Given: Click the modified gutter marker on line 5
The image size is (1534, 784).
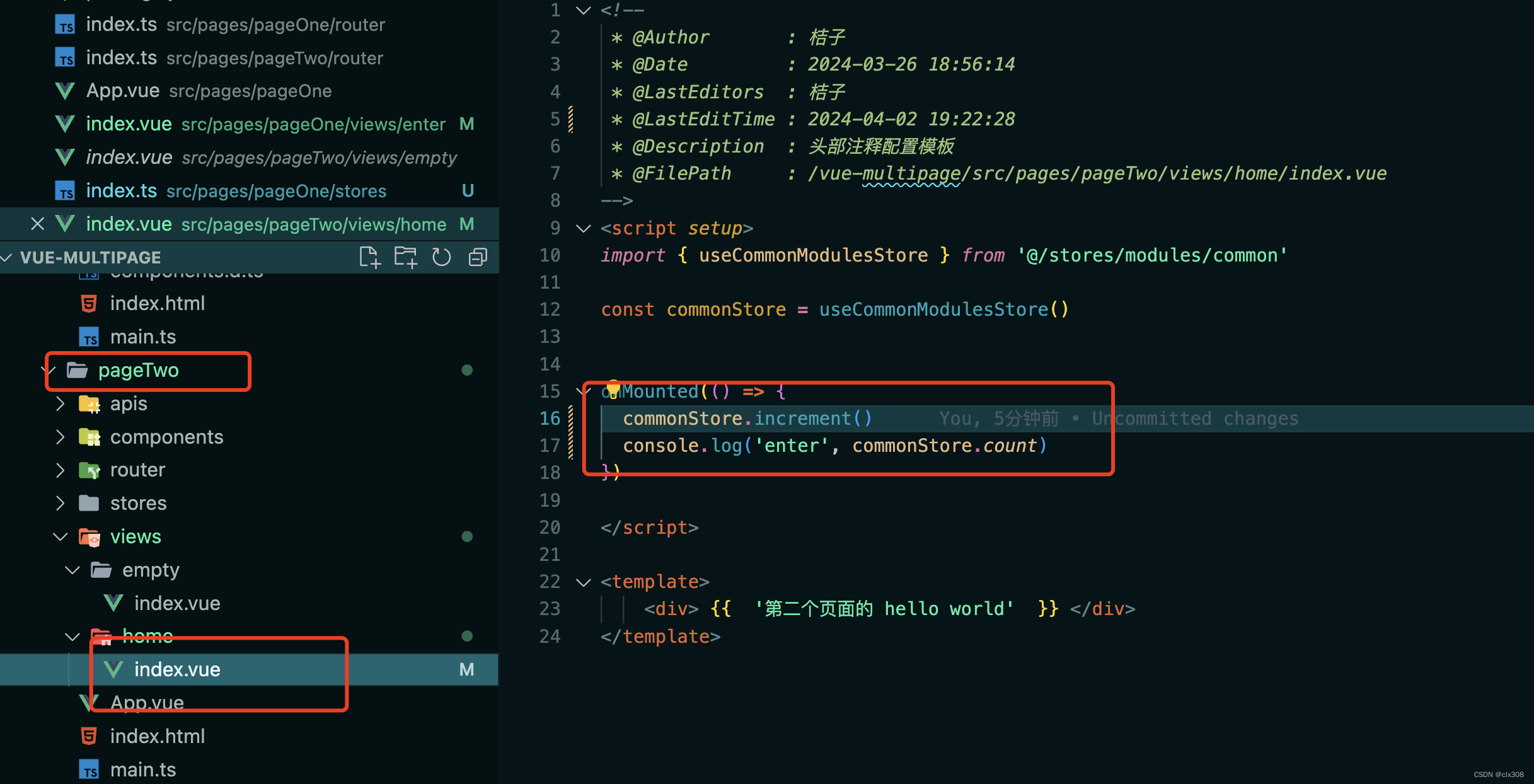Looking at the screenshot, I should tap(571, 119).
